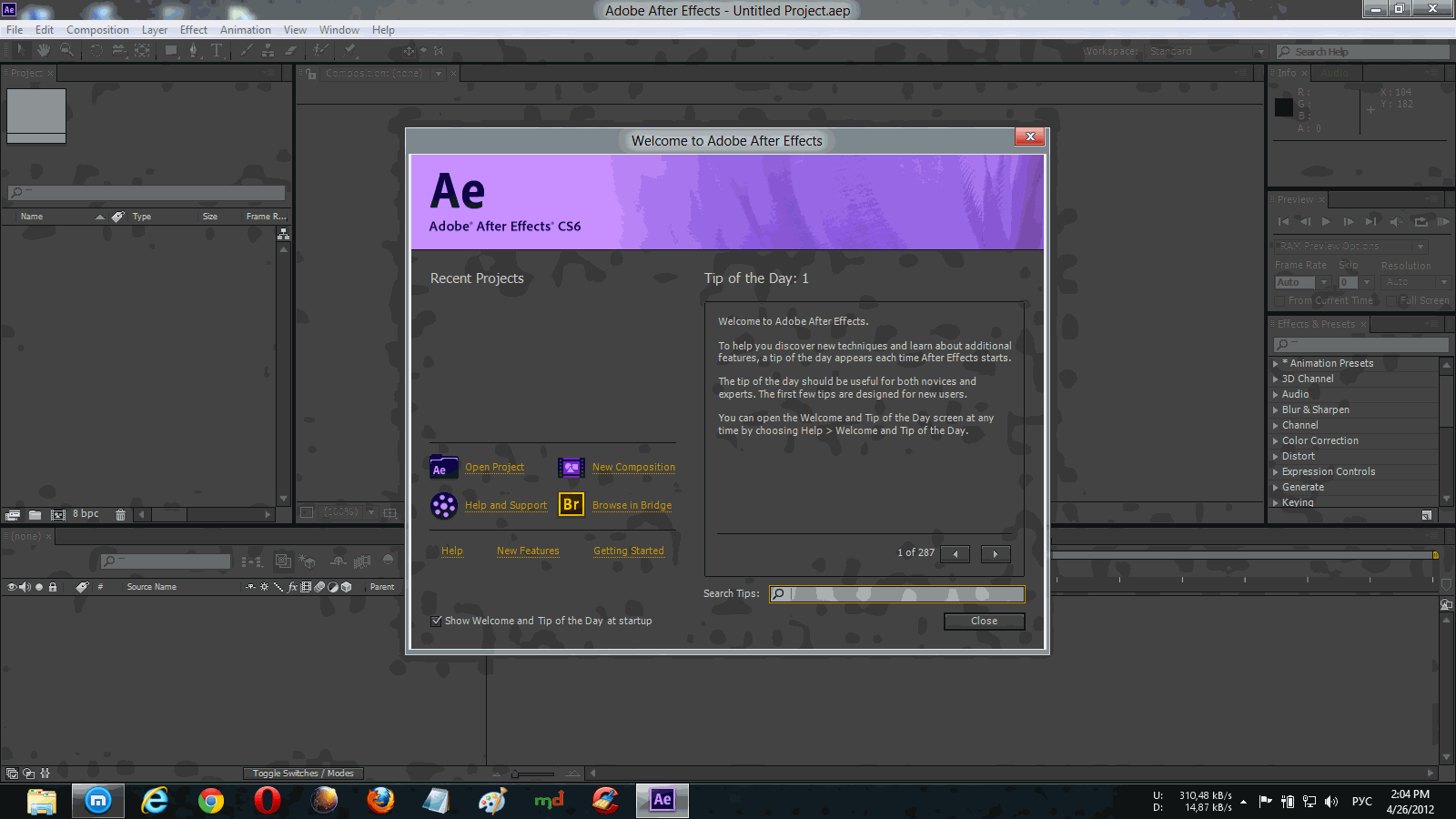Select the Rectangle shape tool
The image size is (1456, 819).
point(170,51)
